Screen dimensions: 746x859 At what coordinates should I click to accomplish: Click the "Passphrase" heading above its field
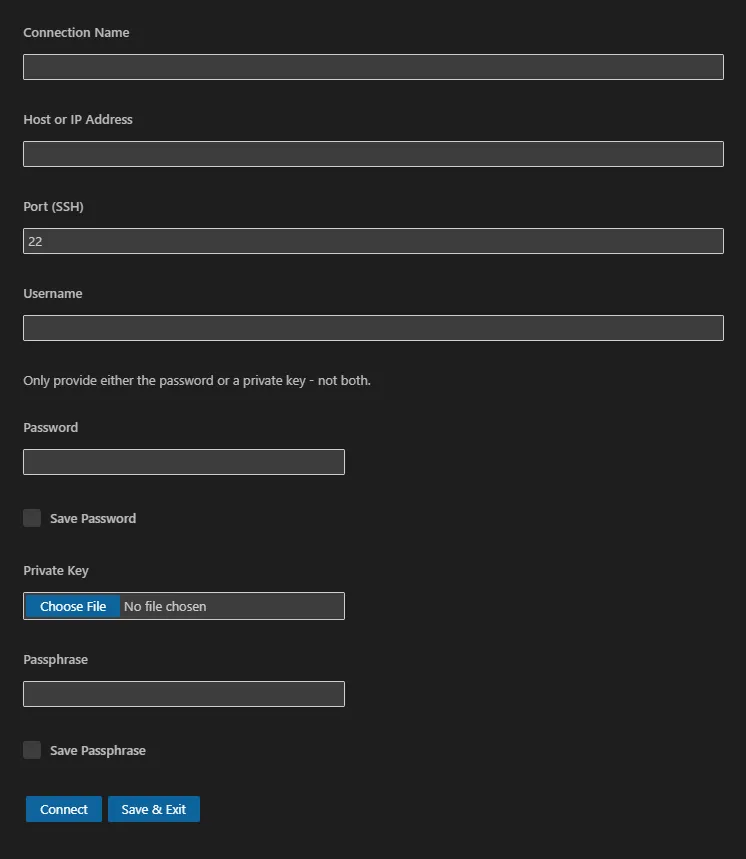pyautogui.click(x=55, y=660)
